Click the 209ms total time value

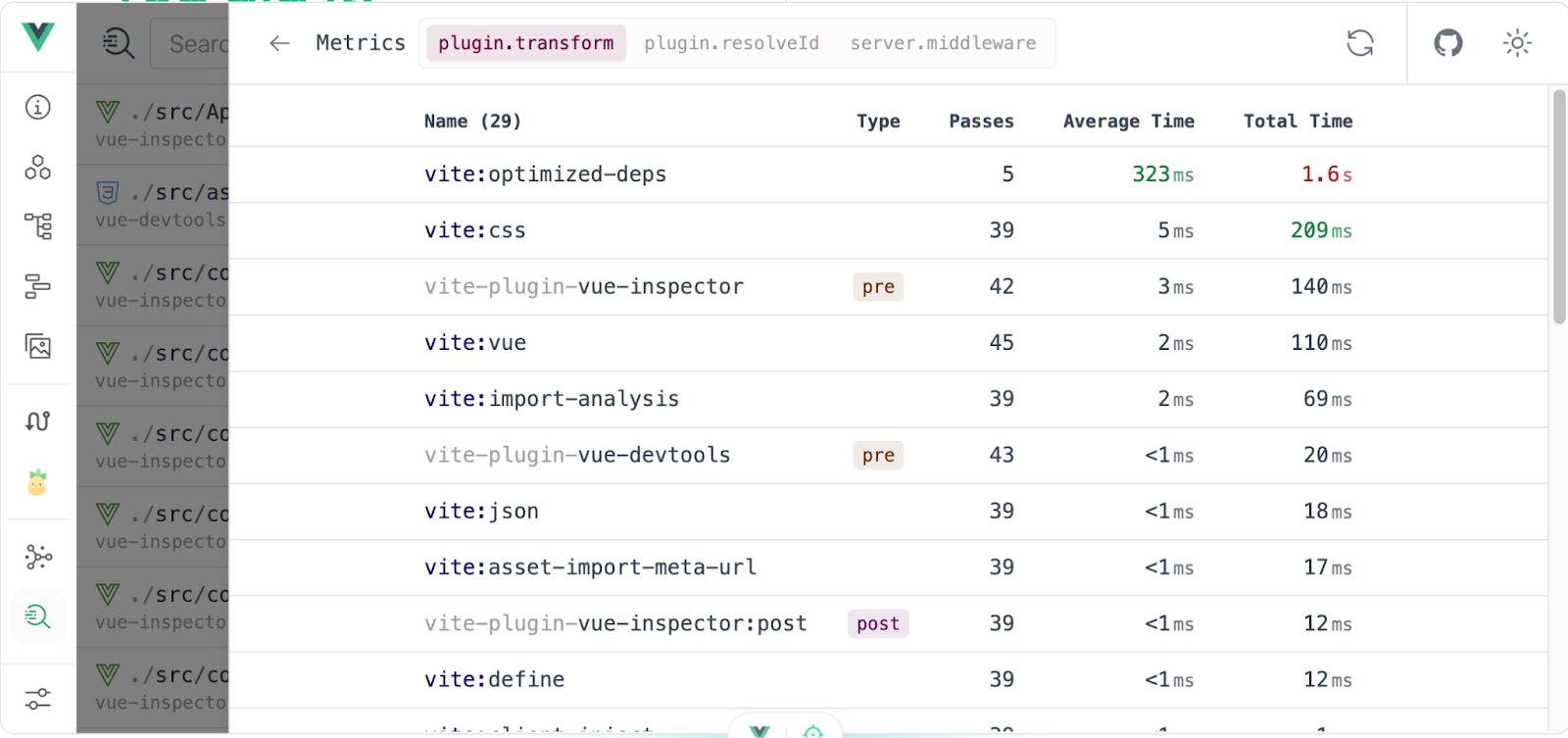pos(1321,230)
